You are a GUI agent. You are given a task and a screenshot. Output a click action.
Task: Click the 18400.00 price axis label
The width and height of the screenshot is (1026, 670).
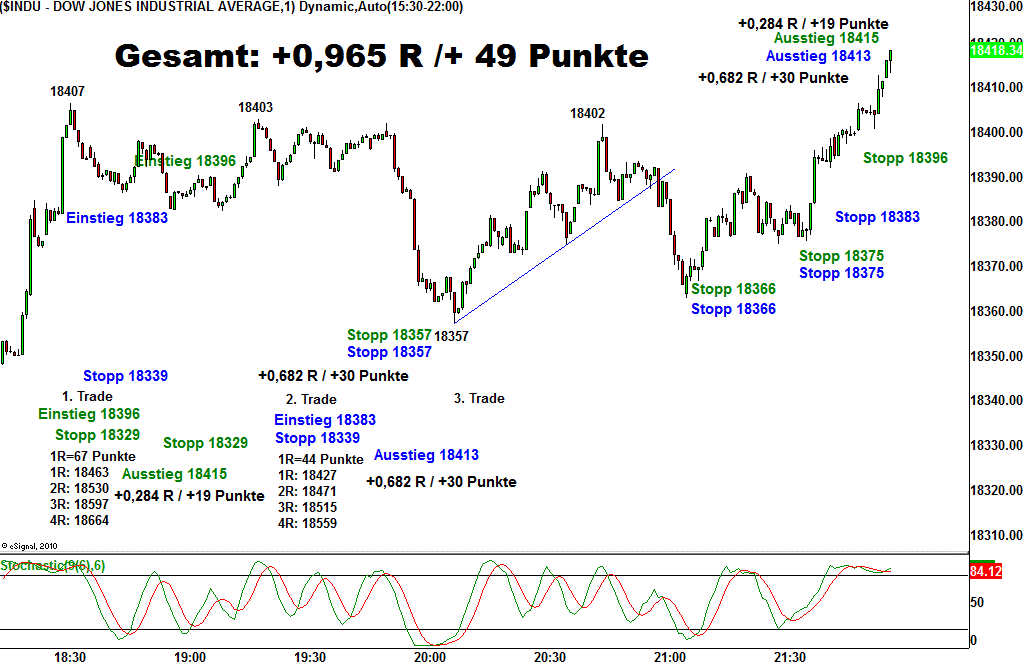click(x=995, y=133)
